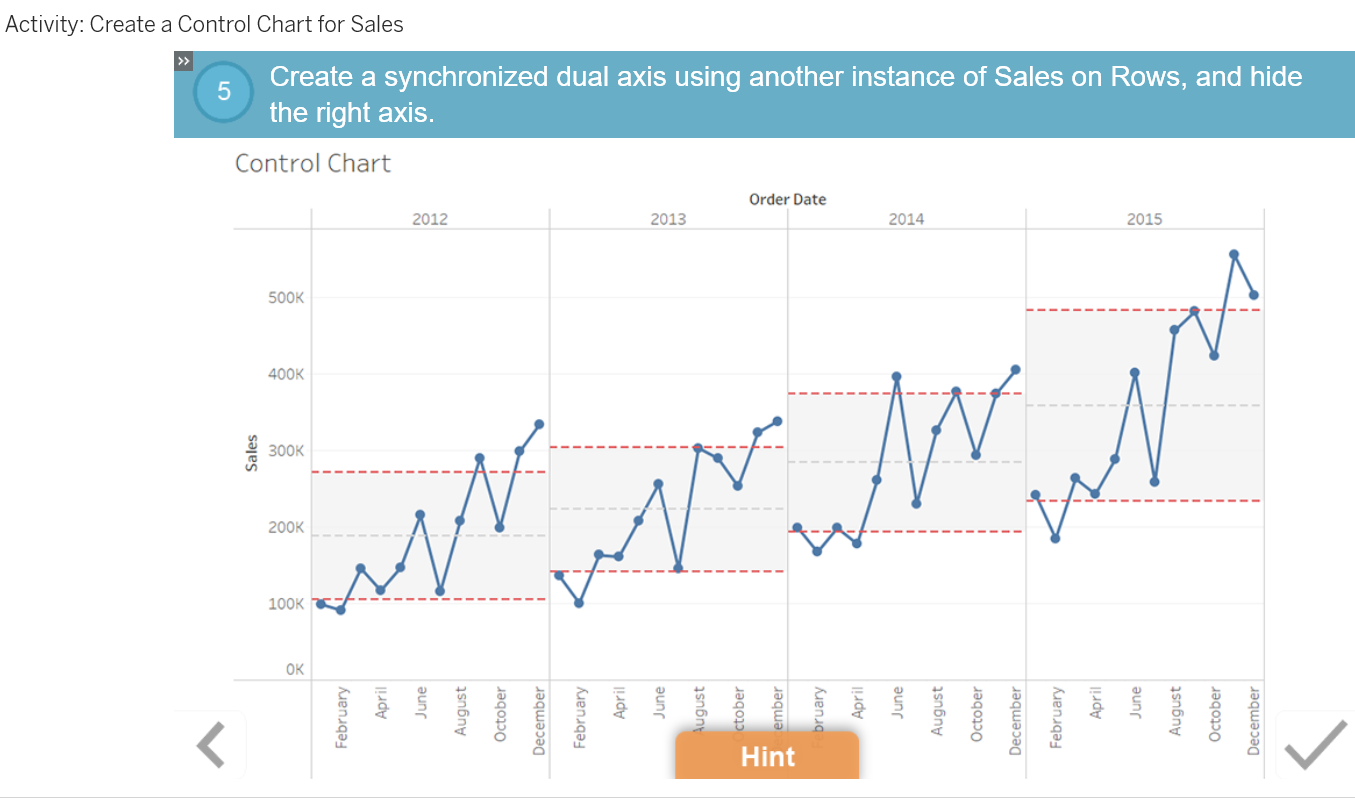Click the Order Date header label
1355x798 pixels.
coord(788,199)
